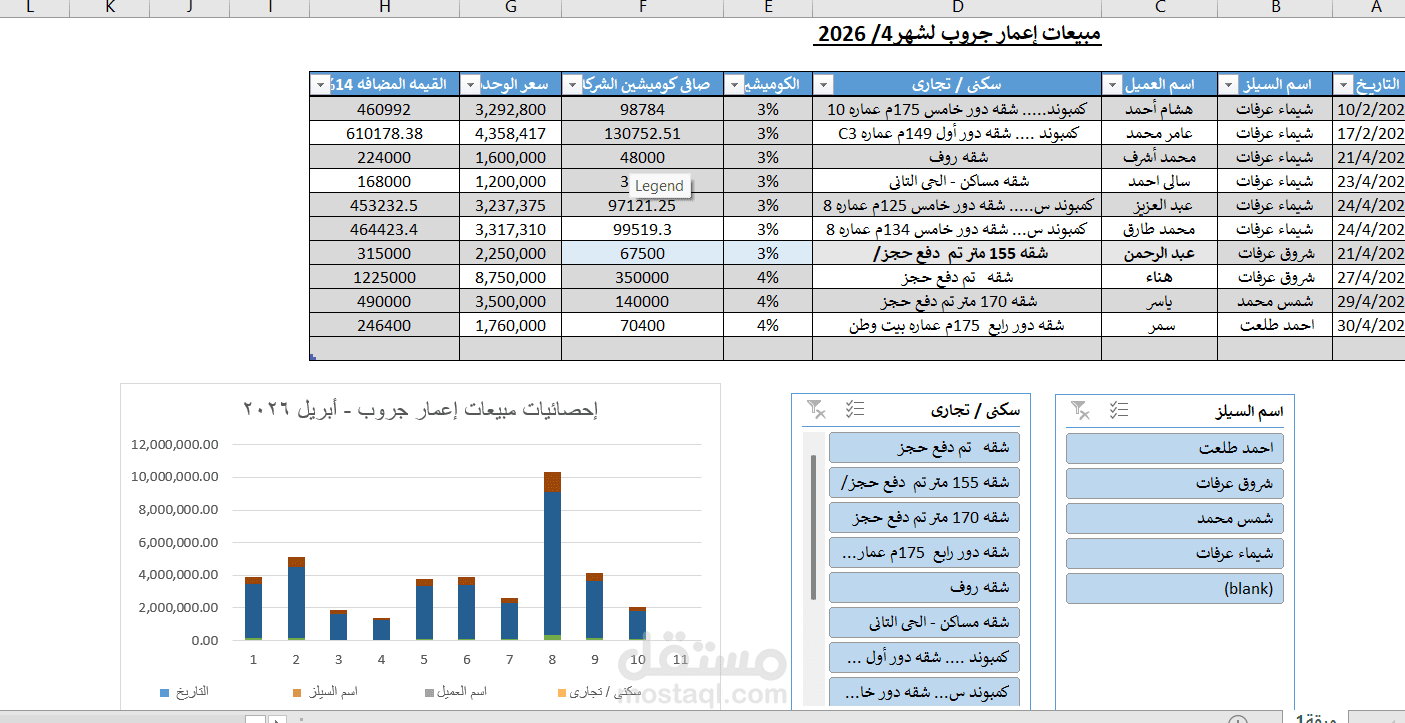Open اسم السيلز column filter dropdown
This screenshot has width=1405, height=723.
coord(1227,84)
